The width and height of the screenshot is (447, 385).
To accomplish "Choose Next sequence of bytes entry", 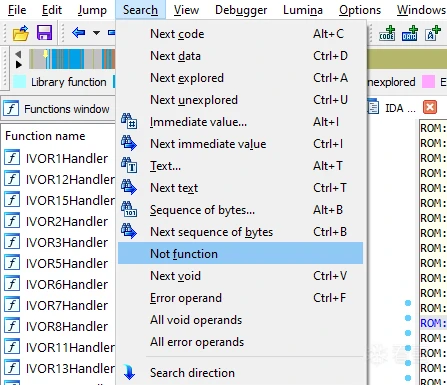I will (240, 232).
